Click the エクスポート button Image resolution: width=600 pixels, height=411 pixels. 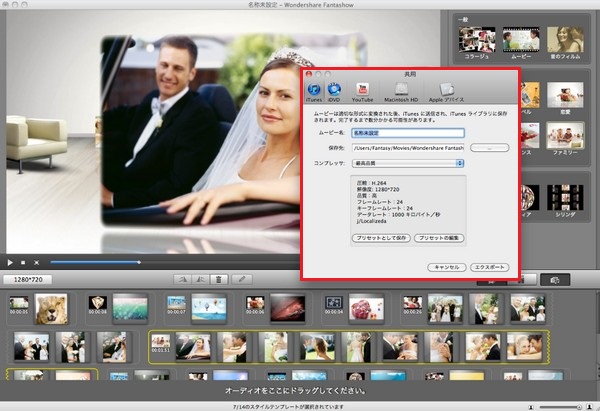pyautogui.click(x=489, y=267)
